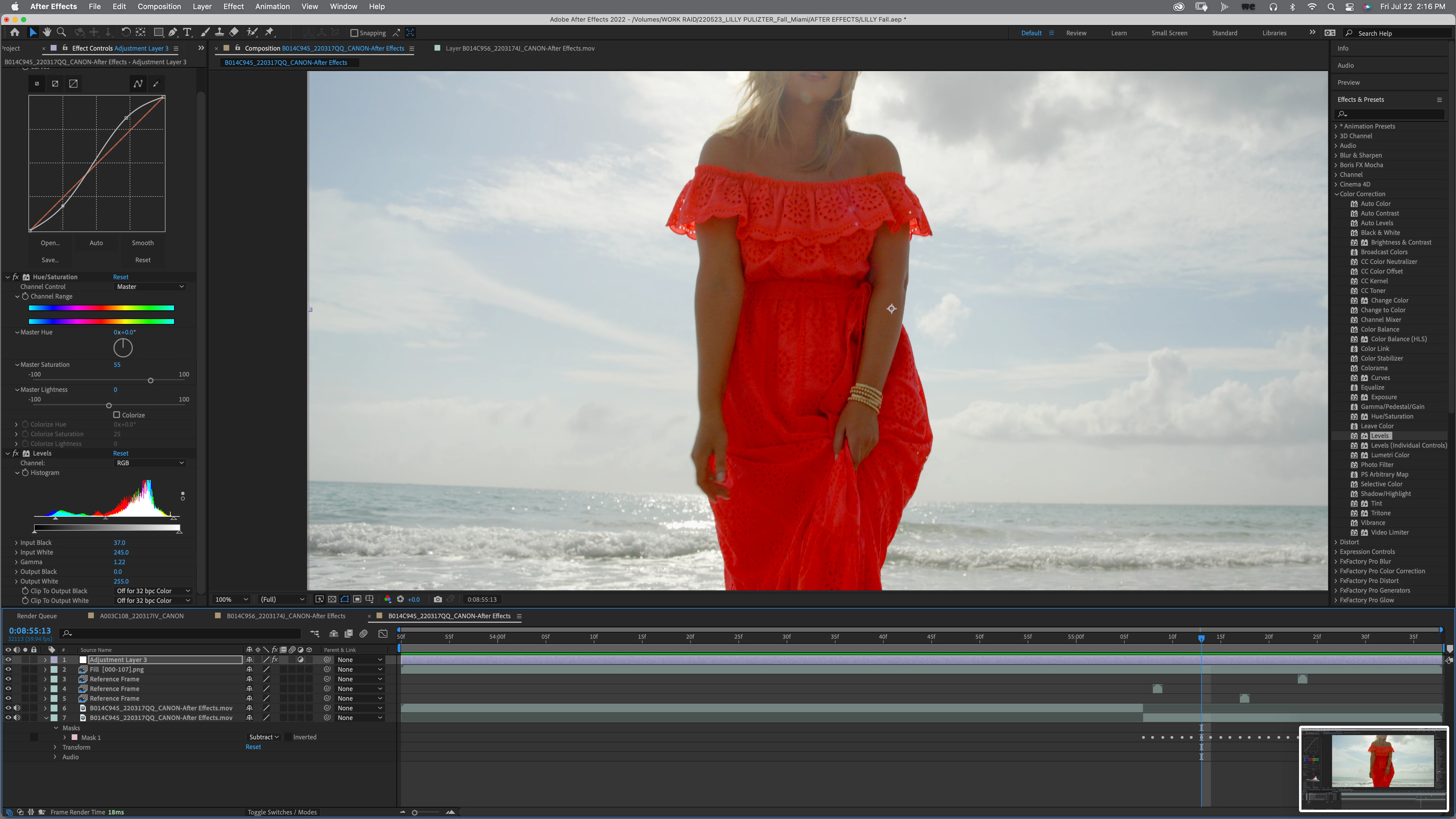This screenshot has width=1456, height=819.
Task: Click the Smooth button under Curves
Action: pyautogui.click(x=142, y=243)
